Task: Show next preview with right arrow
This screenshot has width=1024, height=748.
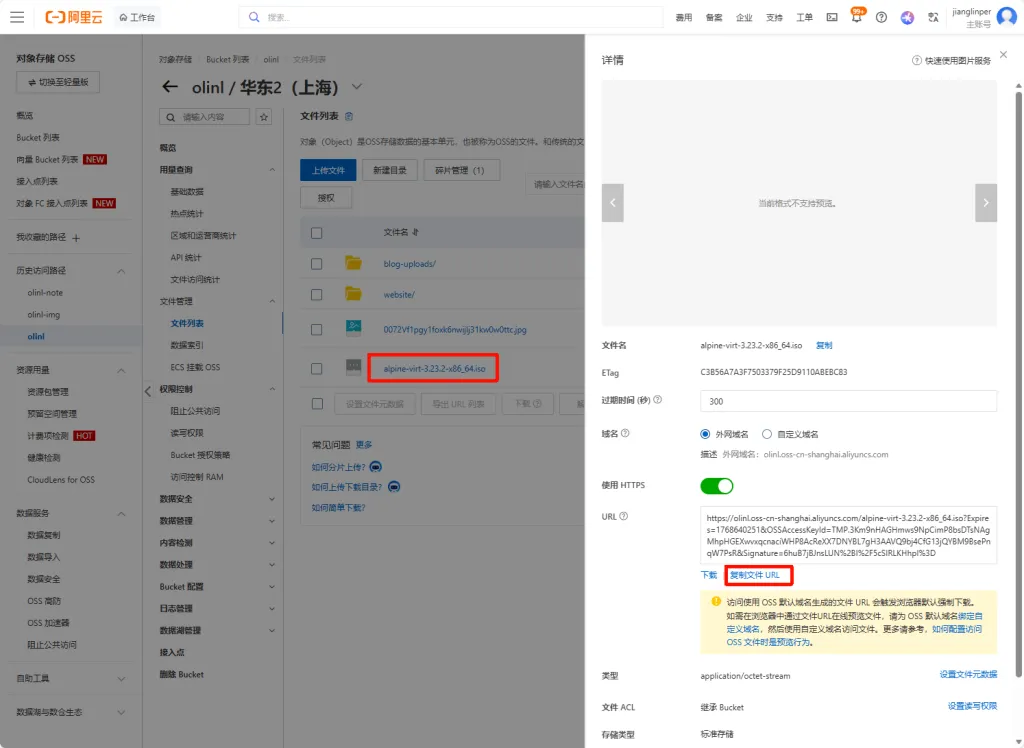Action: click(986, 203)
